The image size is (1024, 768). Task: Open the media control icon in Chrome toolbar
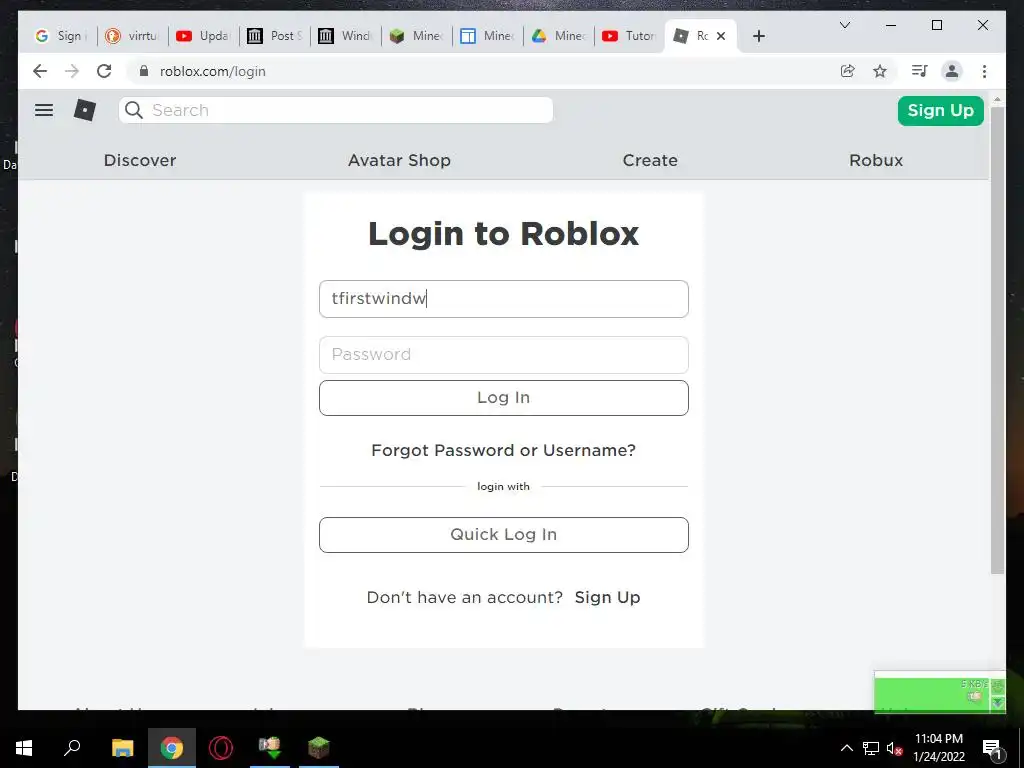[920, 71]
